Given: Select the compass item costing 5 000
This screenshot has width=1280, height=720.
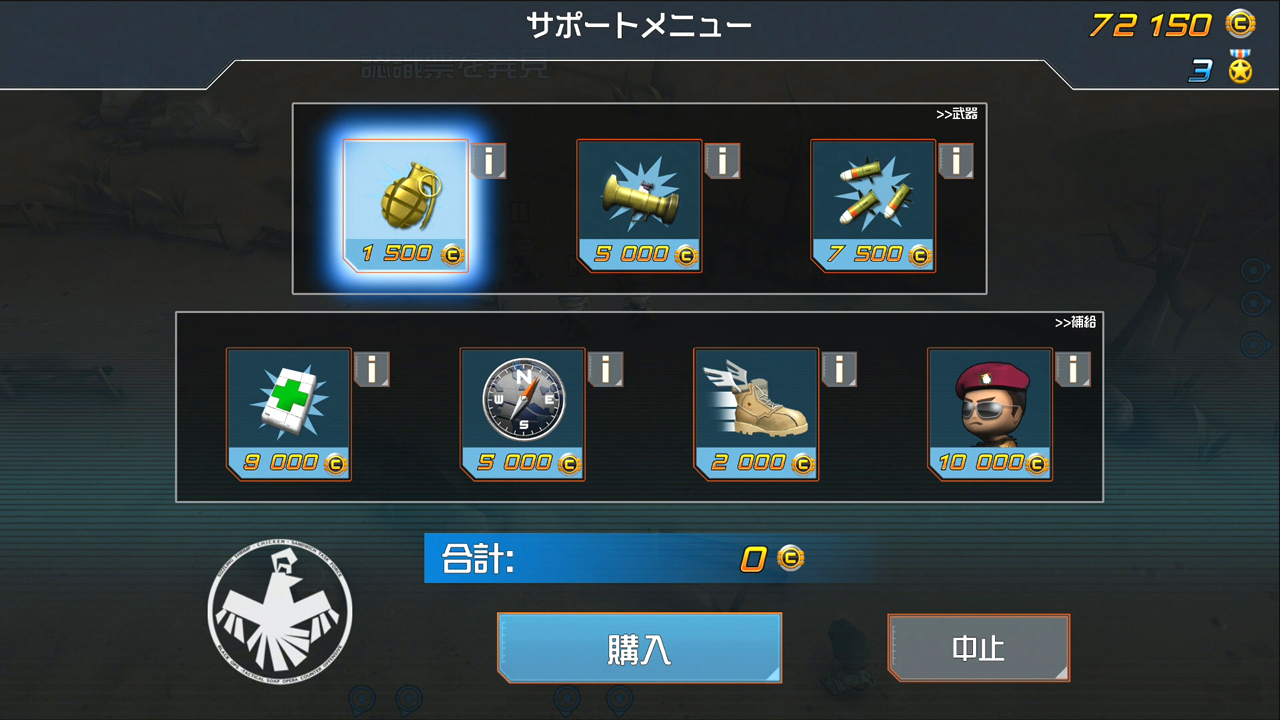Looking at the screenshot, I should click(x=522, y=414).
